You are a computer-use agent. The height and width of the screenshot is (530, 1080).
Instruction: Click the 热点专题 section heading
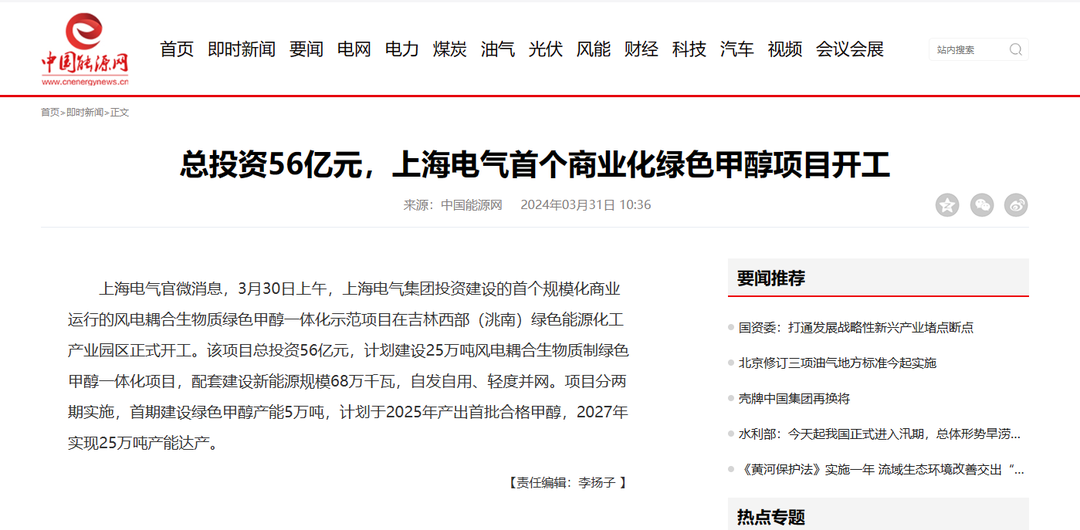(x=771, y=517)
